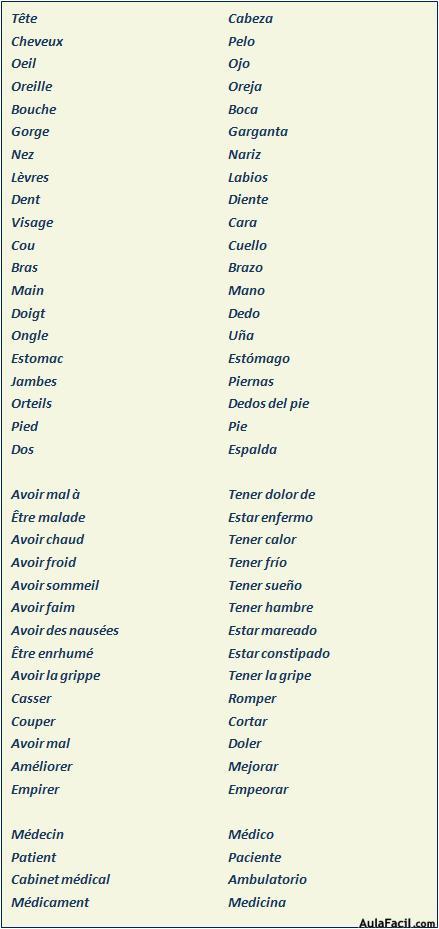Open the AulaFacil.com watermark link

[x=397, y=922]
